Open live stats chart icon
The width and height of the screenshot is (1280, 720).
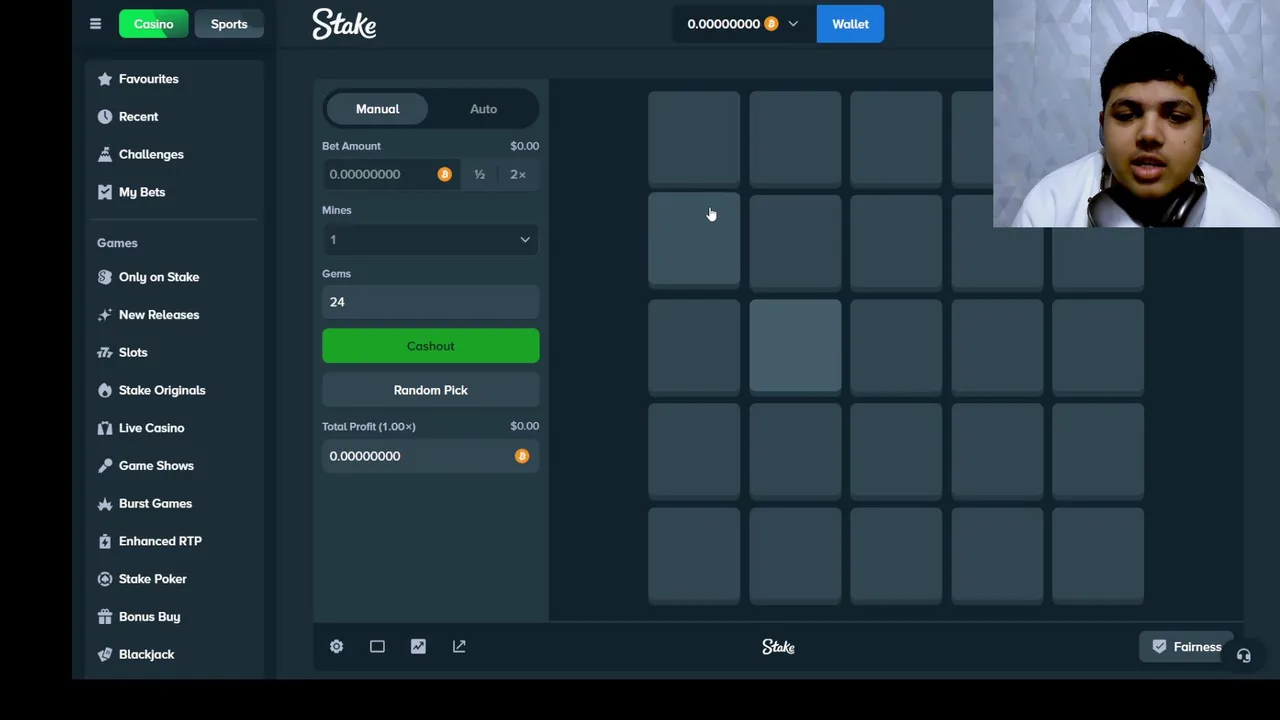(x=418, y=647)
